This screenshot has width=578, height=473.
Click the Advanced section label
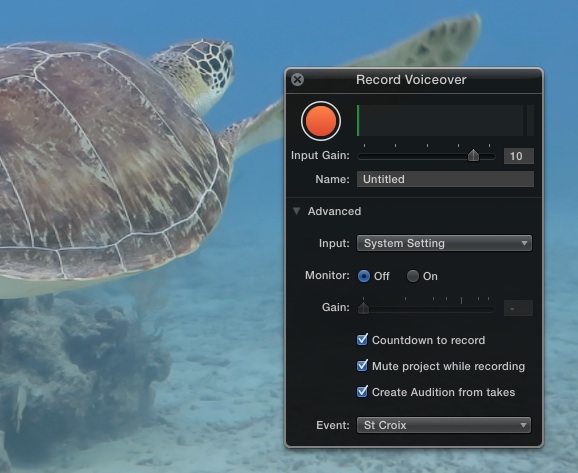coord(334,211)
